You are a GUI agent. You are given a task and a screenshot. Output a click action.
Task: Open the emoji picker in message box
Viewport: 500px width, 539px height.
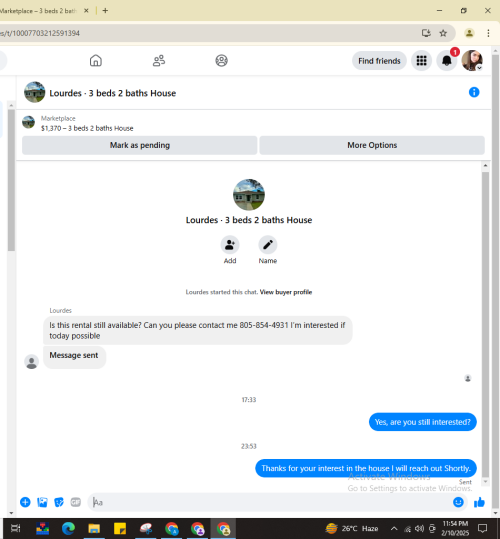point(458,502)
